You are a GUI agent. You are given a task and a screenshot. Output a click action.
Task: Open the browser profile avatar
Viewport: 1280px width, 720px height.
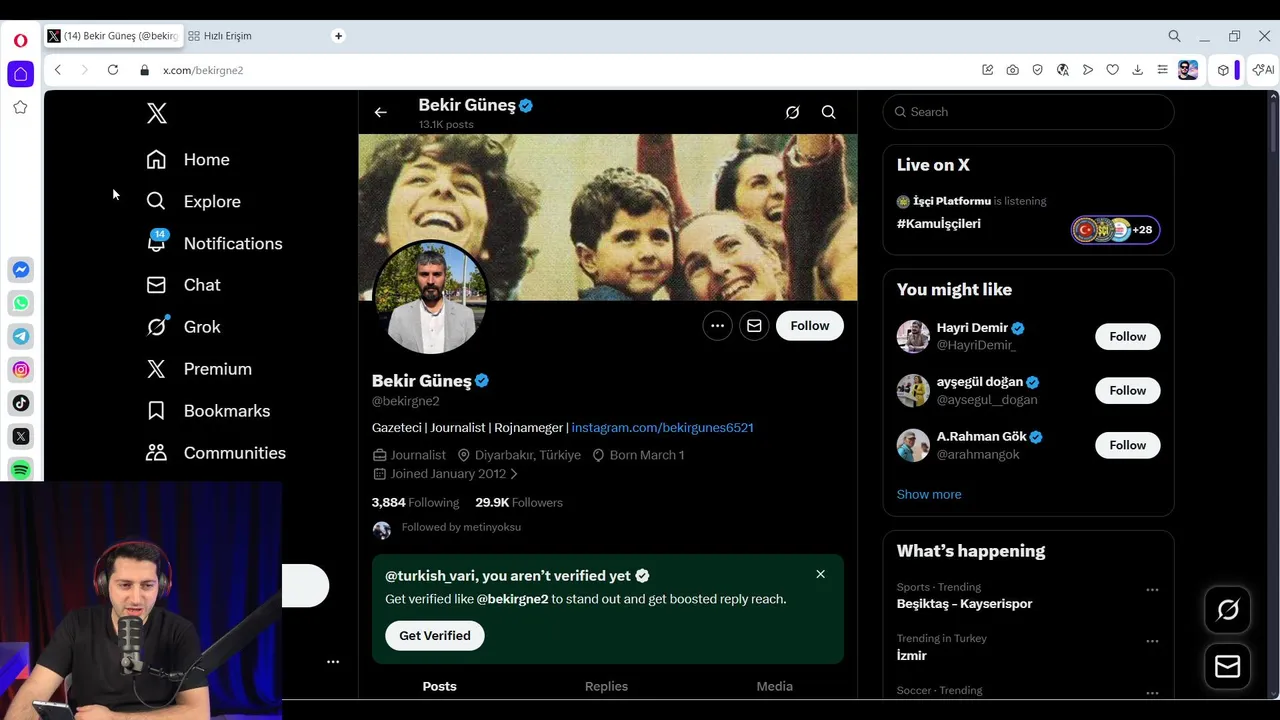[1188, 70]
